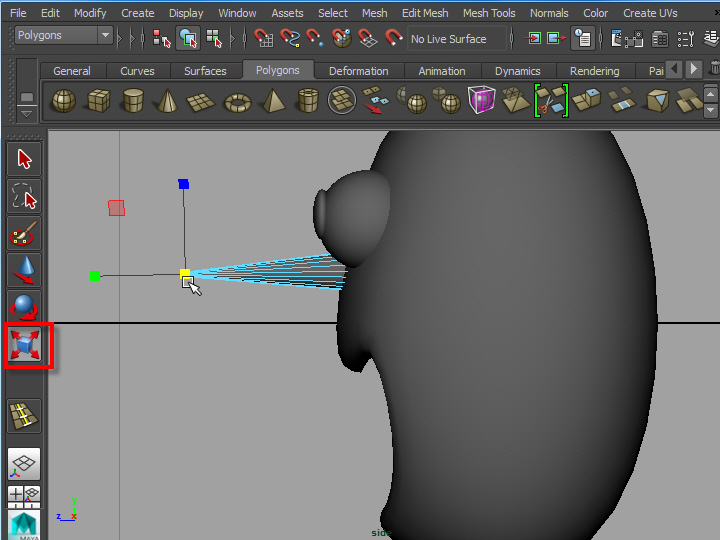Switch to the Deformation shelf tab
Viewport: 720px width, 540px height.
click(x=358, y=71)
